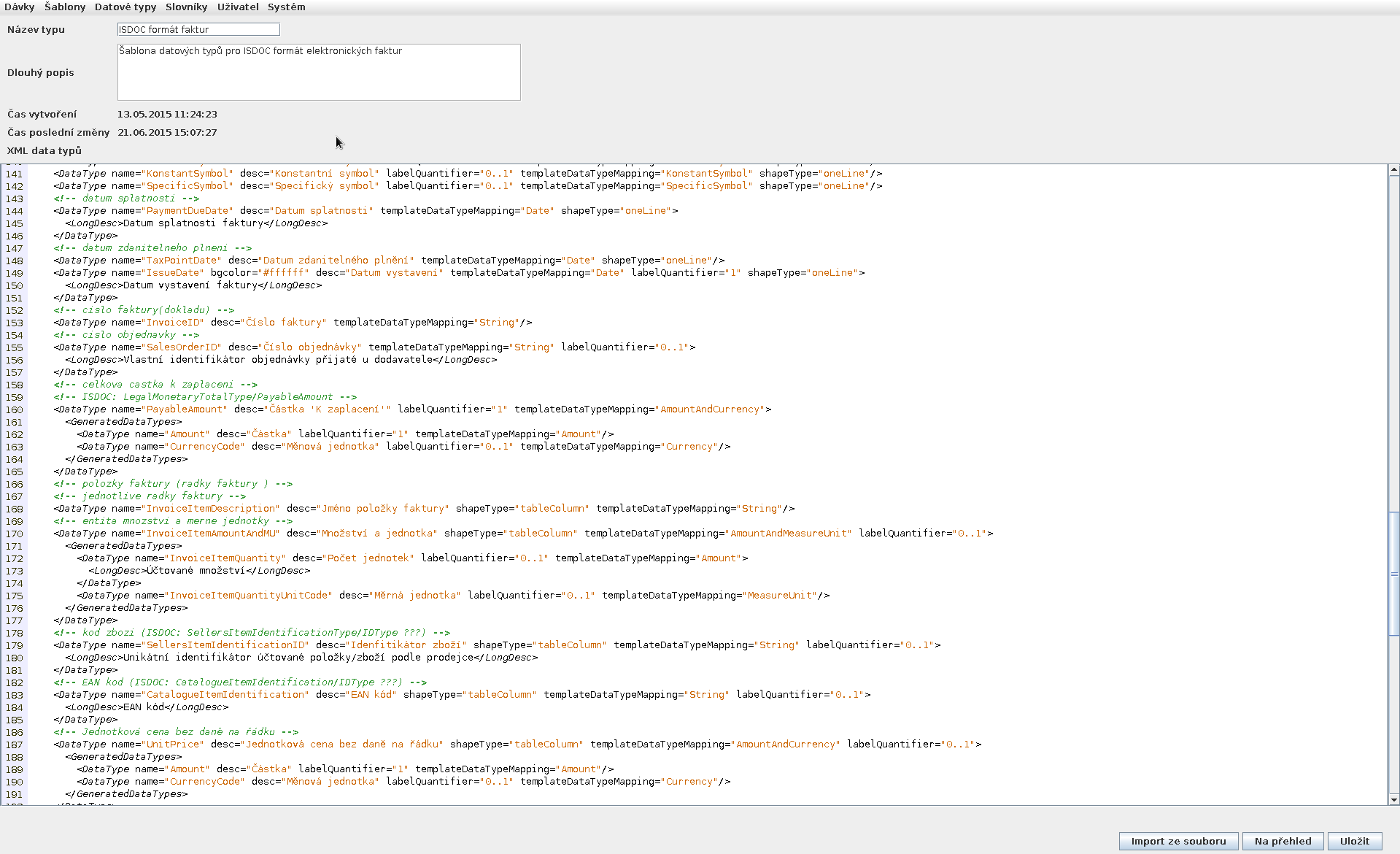Viewport: 1400px width, 854px height.
Task: Click the Uložit button
Action: click(x=1354, y=841)
